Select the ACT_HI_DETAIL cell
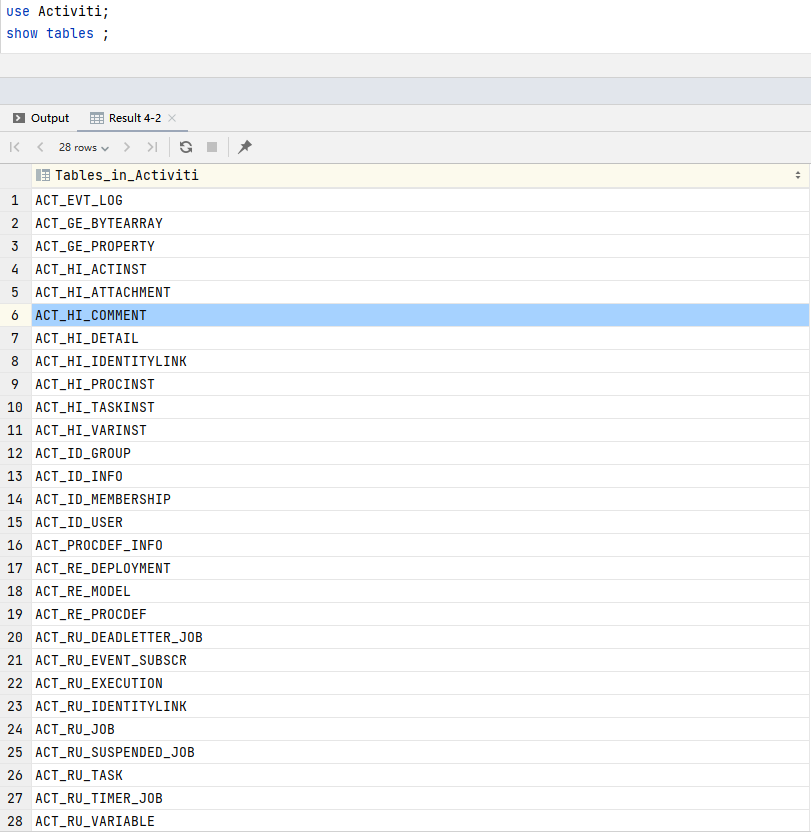This screenshot has width=811, height=832. pyautogui.click(x=420, y=338)
